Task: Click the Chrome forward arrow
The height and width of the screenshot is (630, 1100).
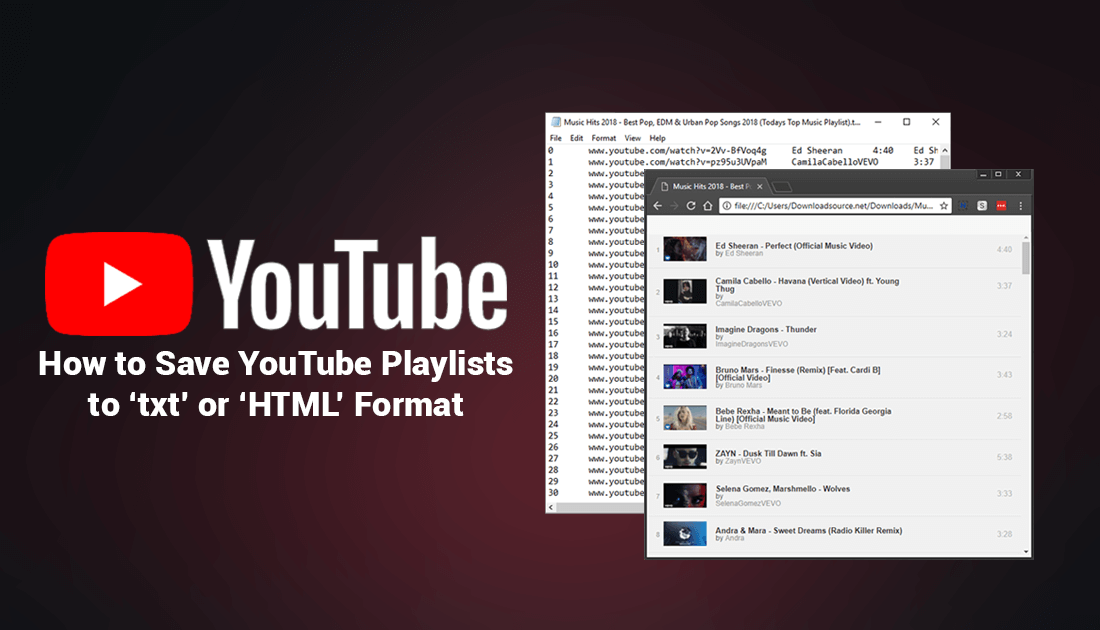Action: [674, 206]
